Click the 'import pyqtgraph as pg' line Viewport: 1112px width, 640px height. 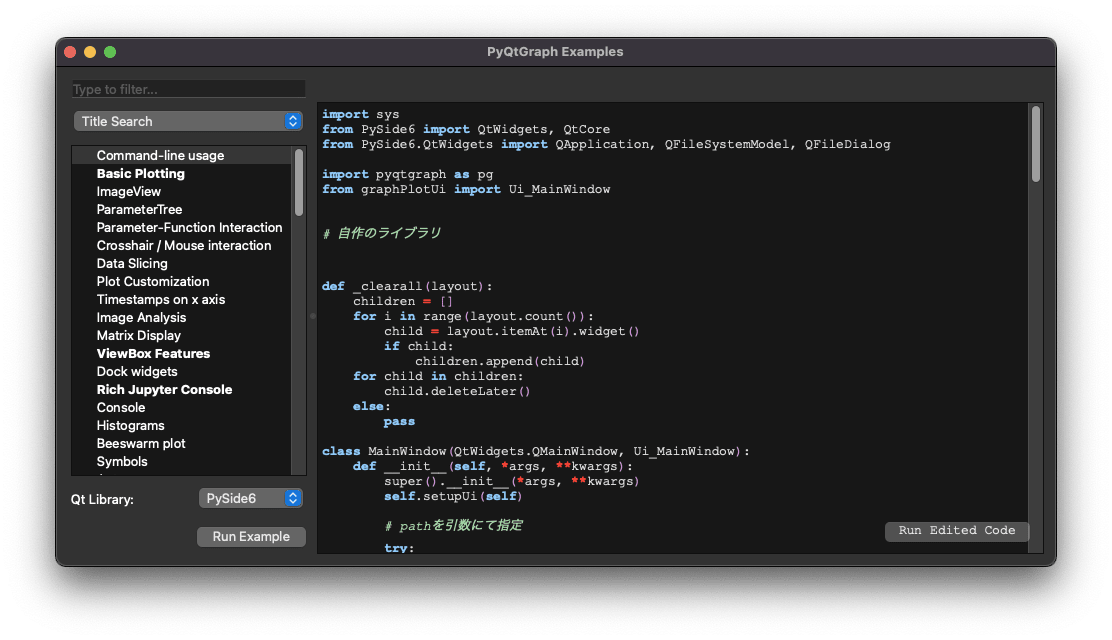point(407,175)
